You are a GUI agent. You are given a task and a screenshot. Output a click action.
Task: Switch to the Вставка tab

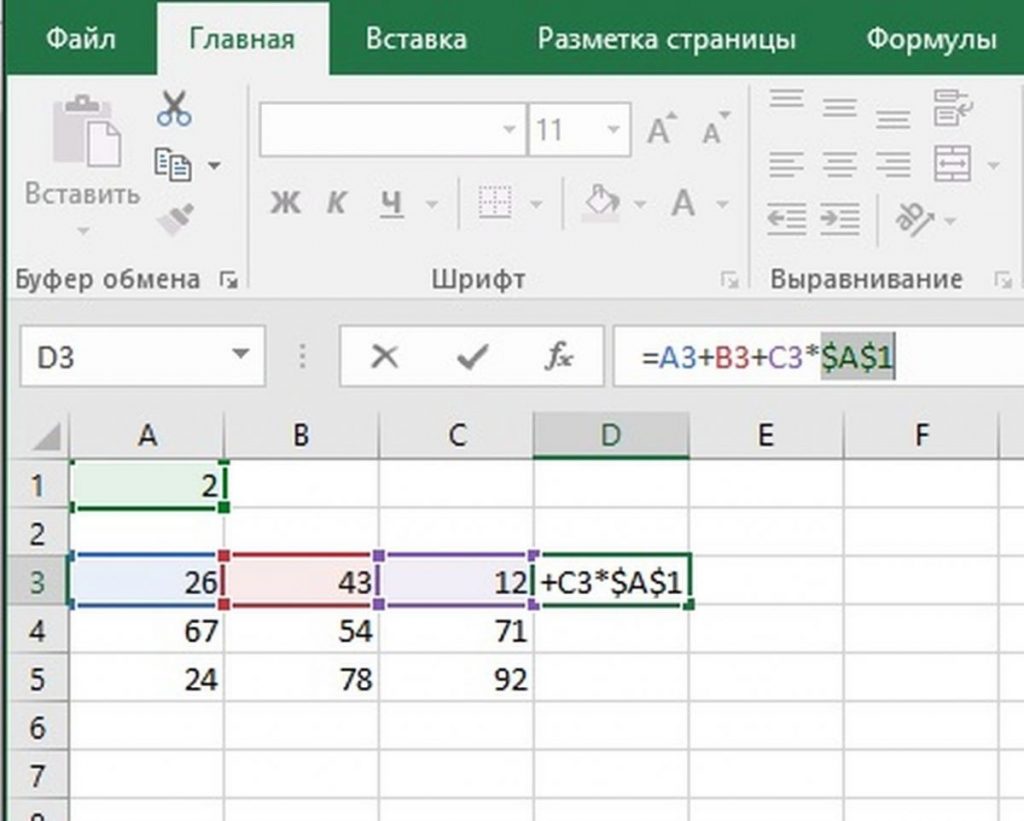(x=415, y=39)
